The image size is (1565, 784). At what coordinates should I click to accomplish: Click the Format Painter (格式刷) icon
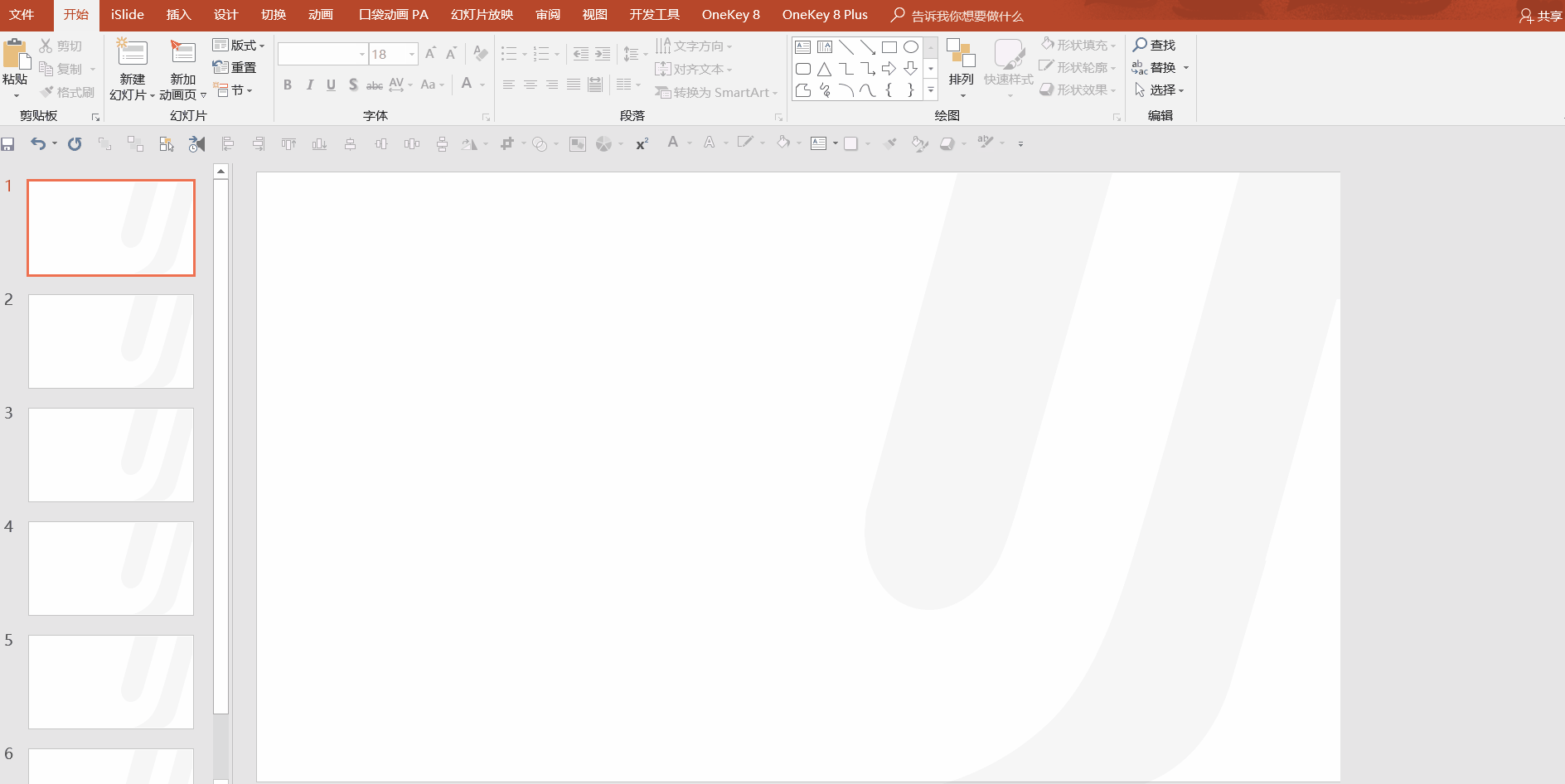click(x=46, y=92)
